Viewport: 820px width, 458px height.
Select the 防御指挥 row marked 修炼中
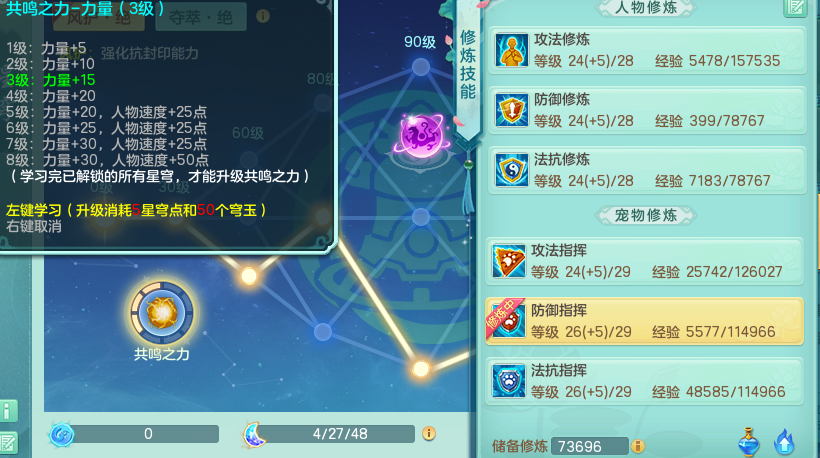click(x=644, y=321)
